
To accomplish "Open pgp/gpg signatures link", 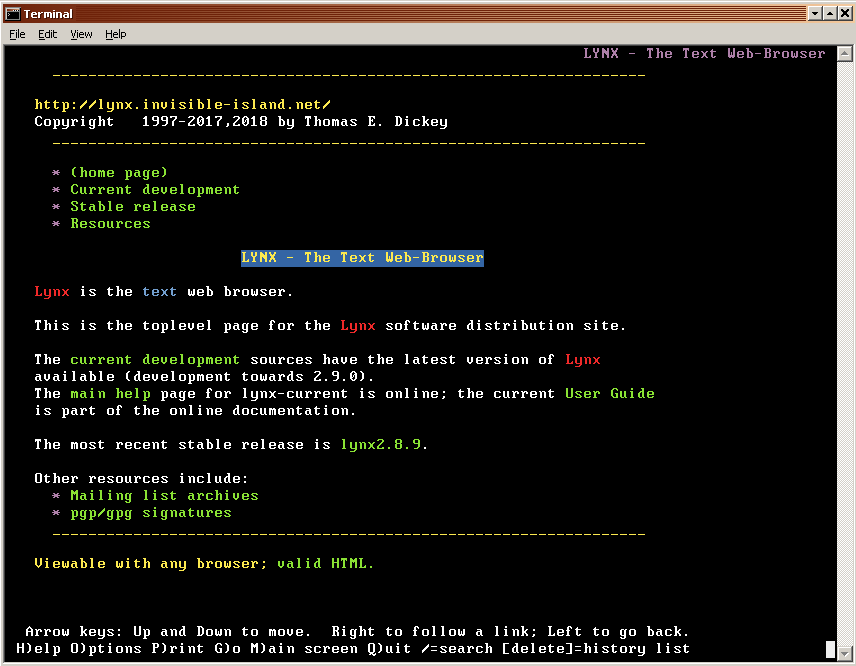I will (x=151, y=513).
